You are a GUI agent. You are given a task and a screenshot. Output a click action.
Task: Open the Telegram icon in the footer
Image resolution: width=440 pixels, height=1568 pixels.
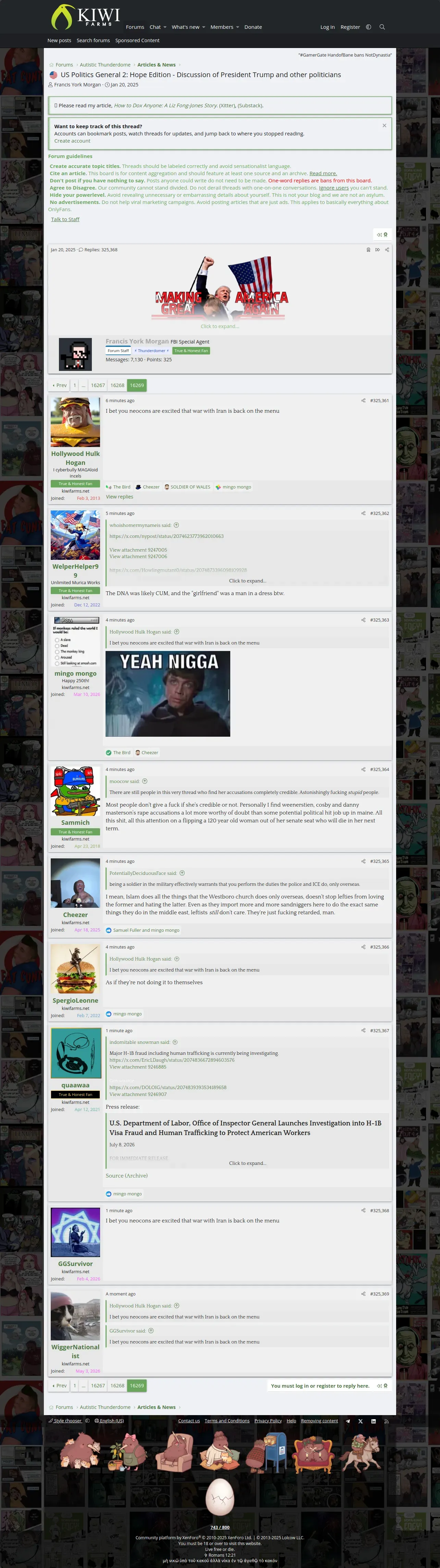coord(348,1421)
